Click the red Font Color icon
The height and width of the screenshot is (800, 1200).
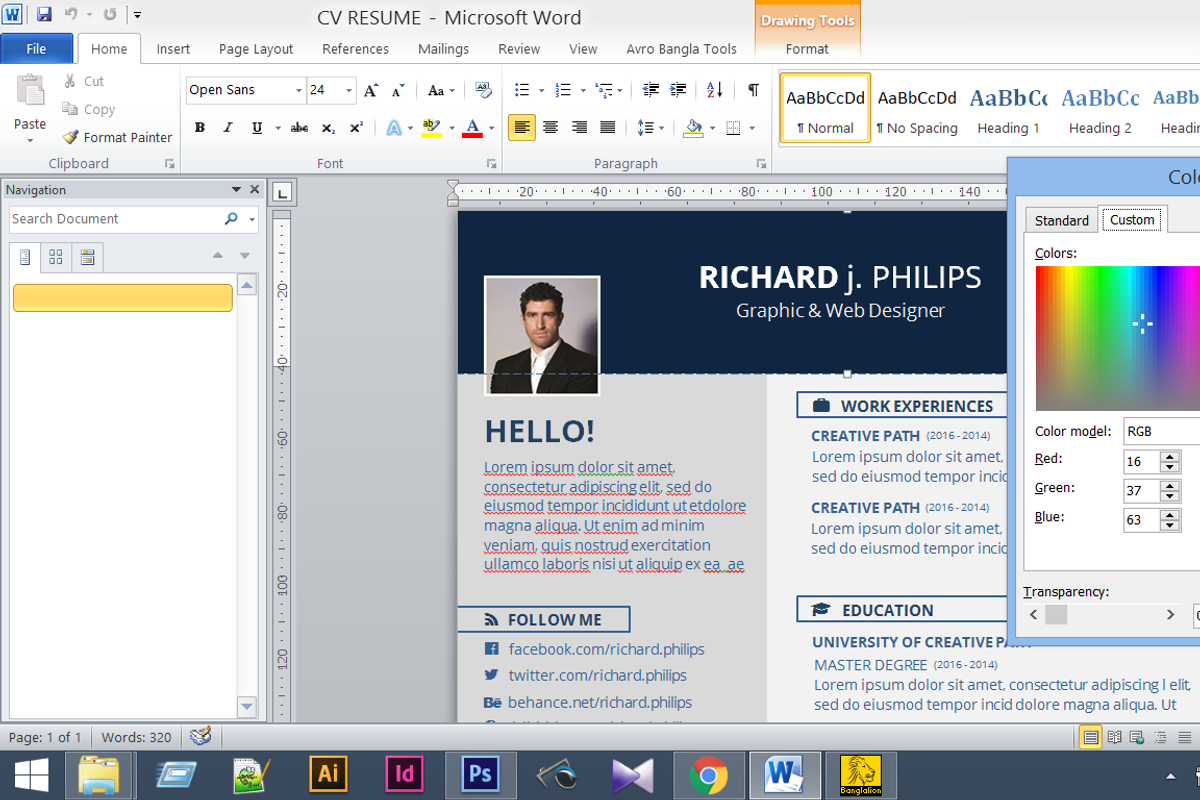point(472,128)
